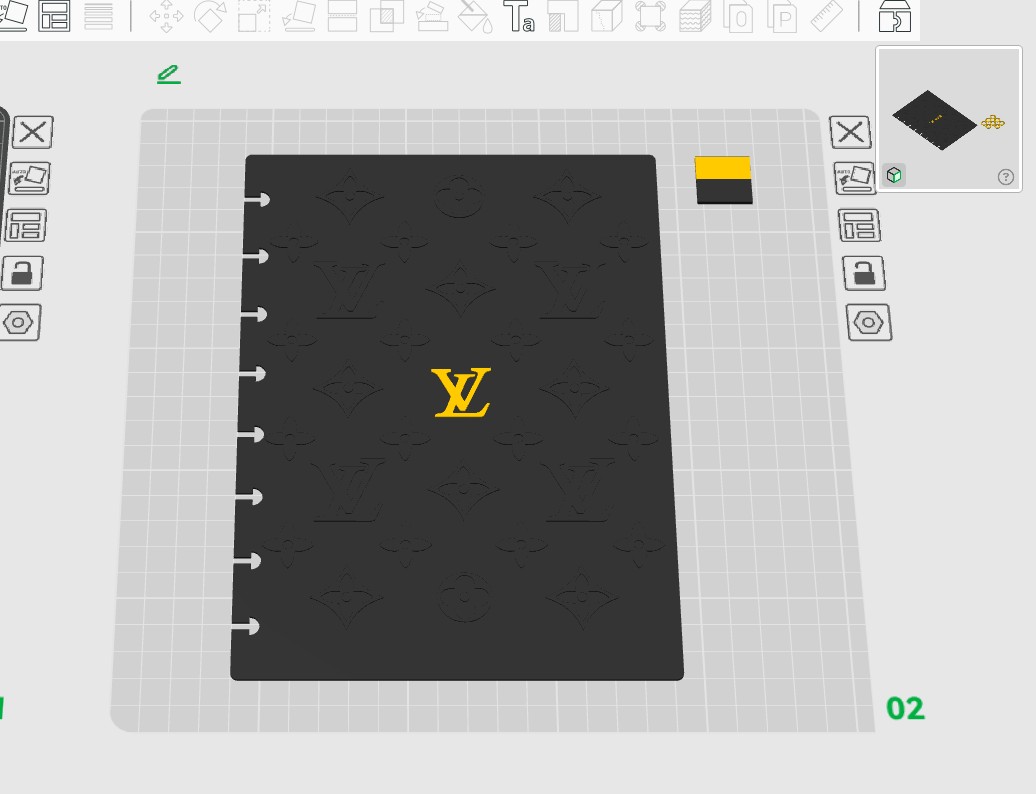Remove the left plate with its X icon
1036x794 pixels.
point(32,133)
